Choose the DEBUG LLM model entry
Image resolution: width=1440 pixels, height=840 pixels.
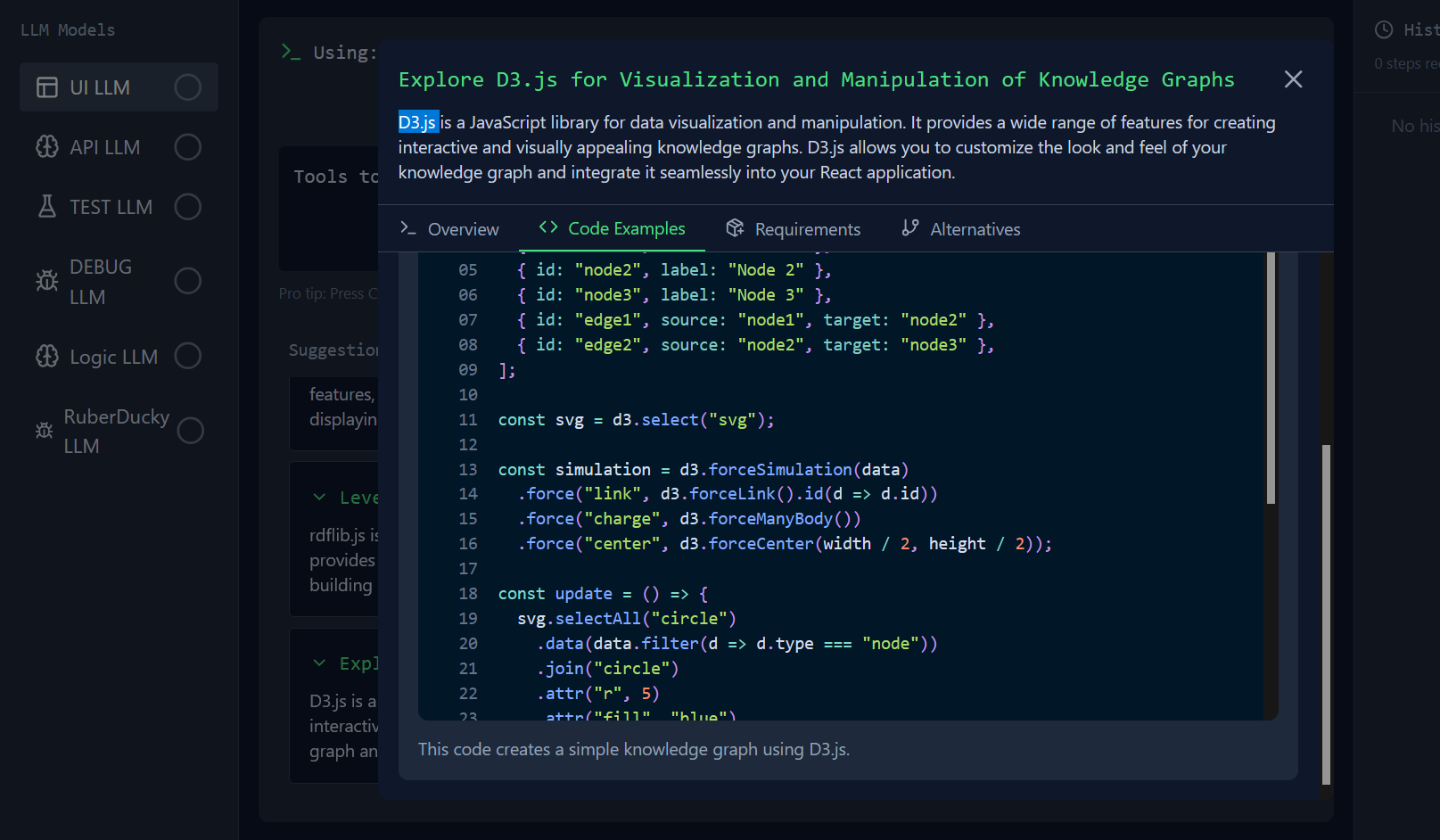click(x=119, y=281)
